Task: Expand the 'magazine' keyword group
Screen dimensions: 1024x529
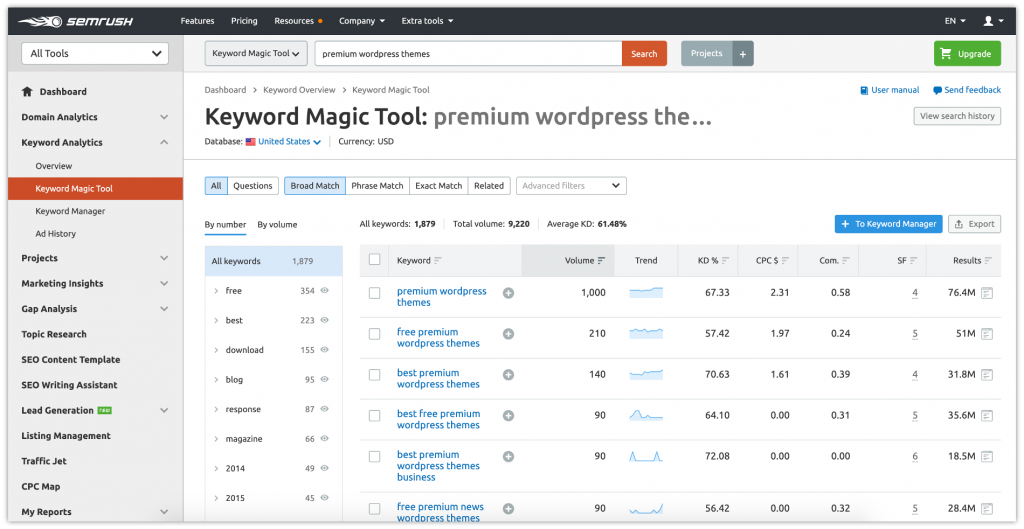Action: [216, 439]
